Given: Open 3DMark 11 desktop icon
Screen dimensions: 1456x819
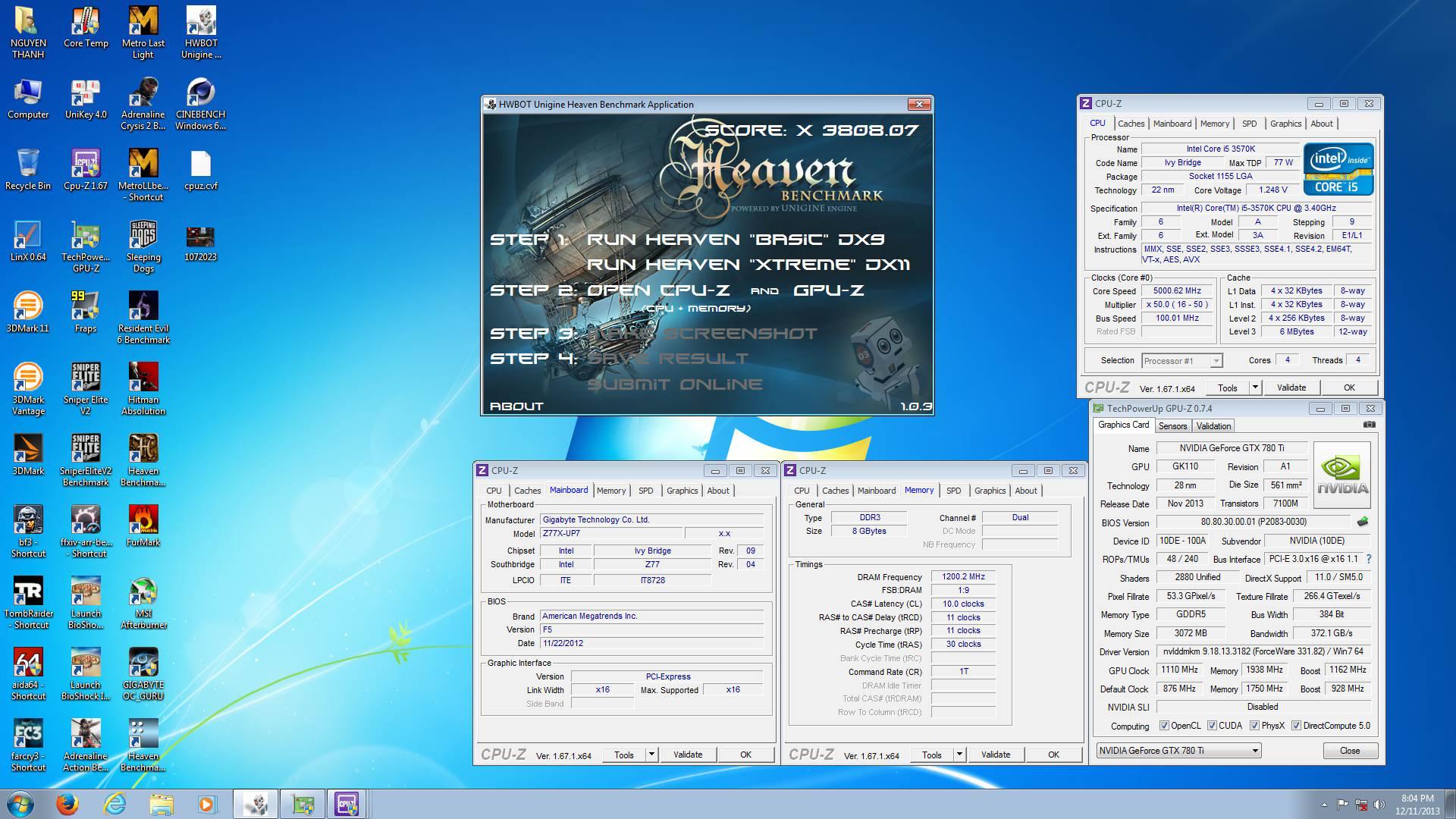Looking at the screenshot, I should click(28, 312).
